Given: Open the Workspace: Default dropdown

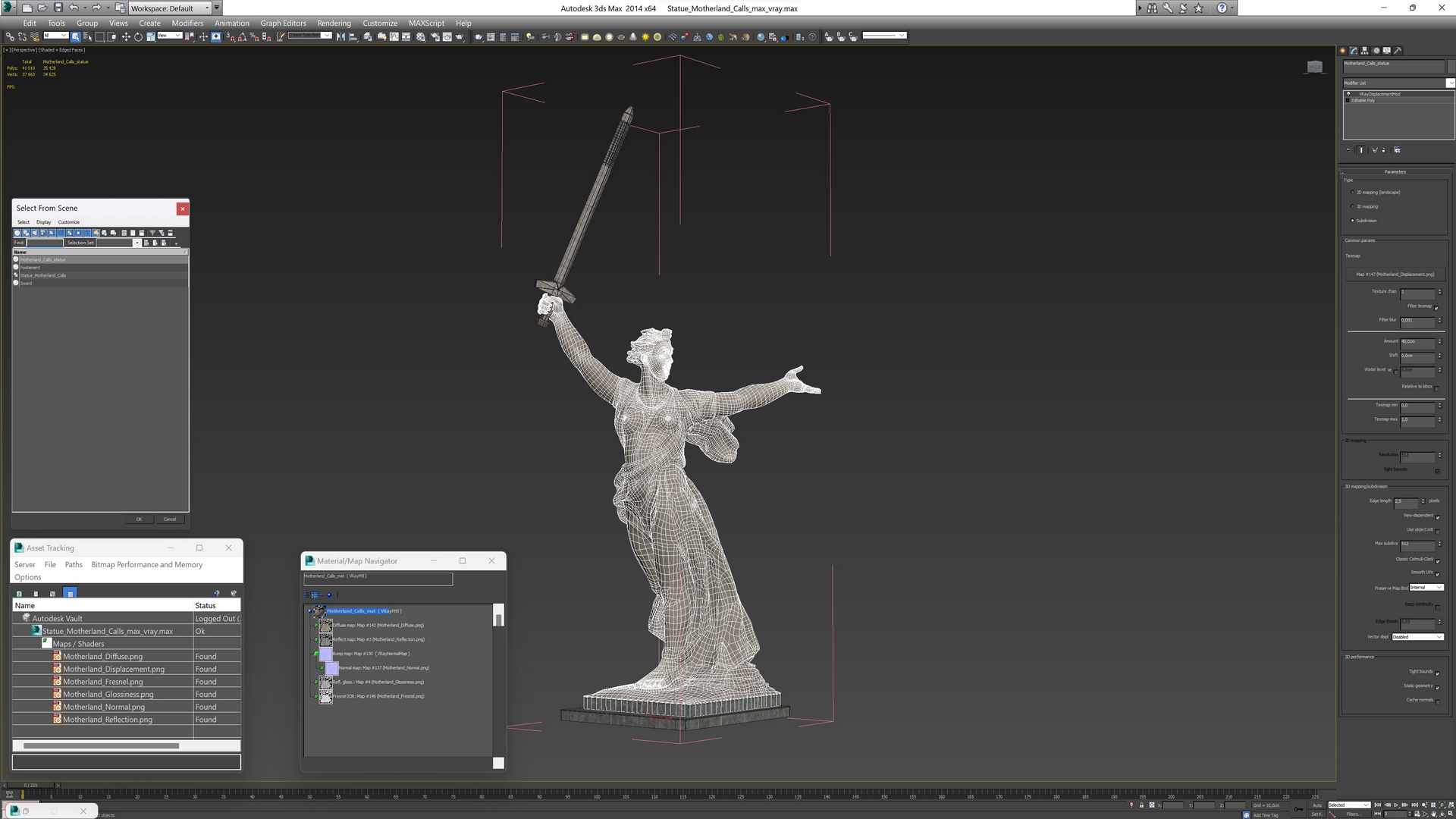Looking at the screenshot, I should point(170,8).
